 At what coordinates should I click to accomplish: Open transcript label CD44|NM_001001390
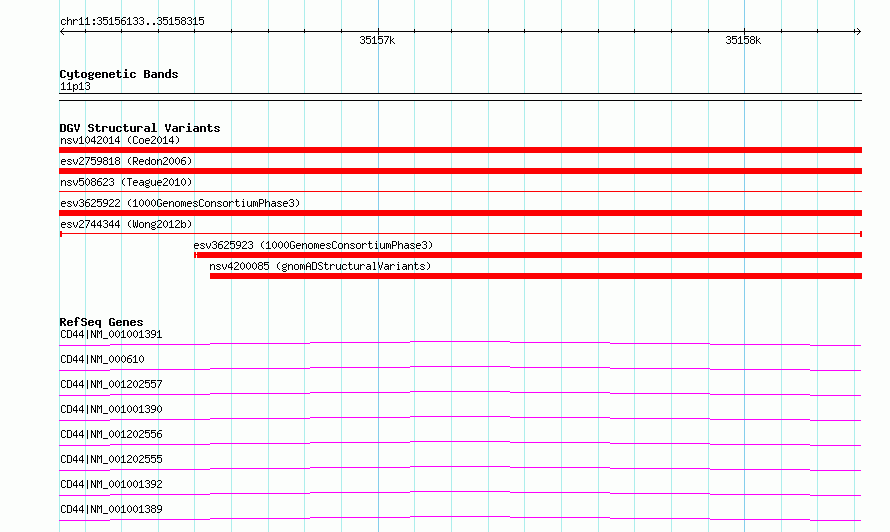pyautogui.click(x=111, y=409)
